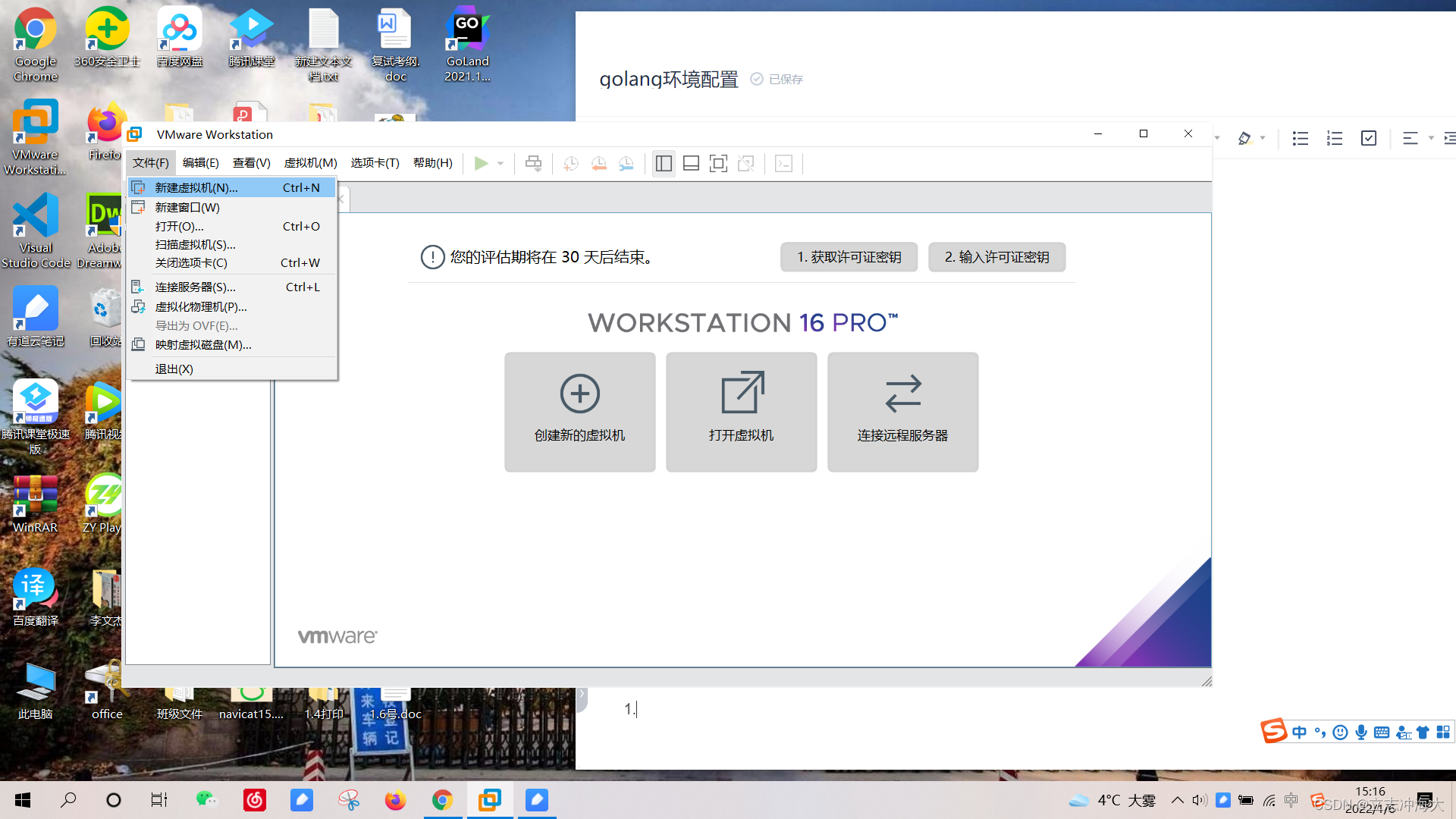Screen dimensions: 1456x819
Task: Open Chrome from the Windows taskbar
Action: pyautogui.click(x=442, y=800)
